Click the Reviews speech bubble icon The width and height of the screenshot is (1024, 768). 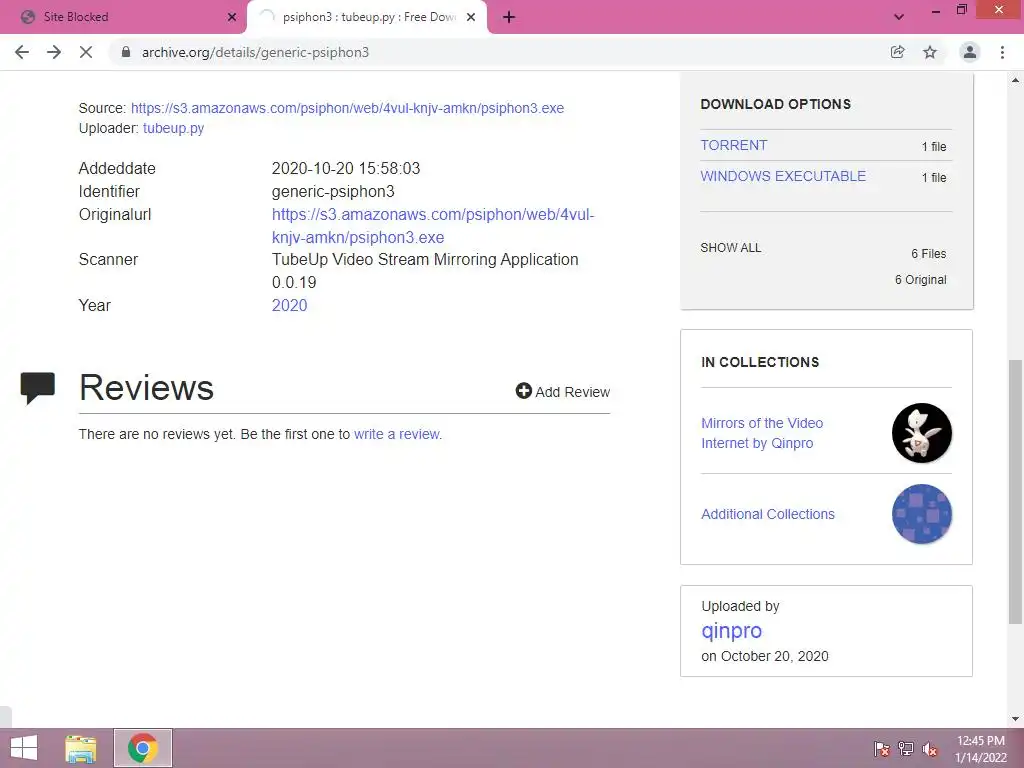38,388
